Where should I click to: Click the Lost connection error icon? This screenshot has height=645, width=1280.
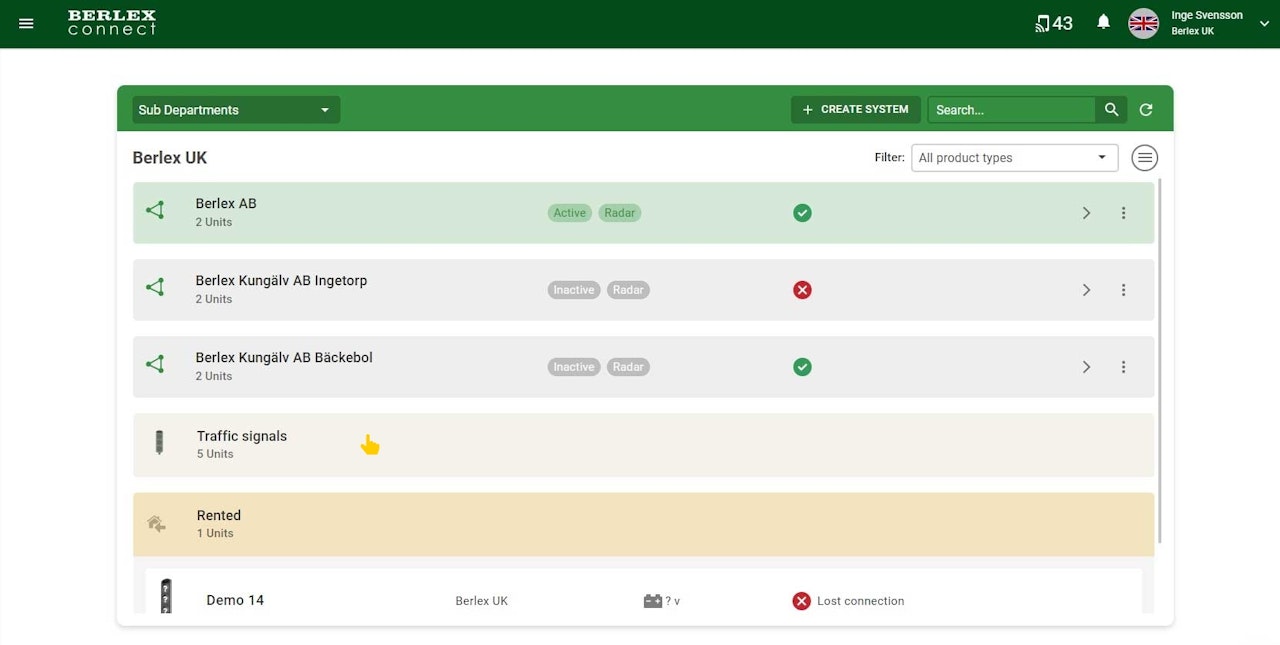tap(801, 601)
